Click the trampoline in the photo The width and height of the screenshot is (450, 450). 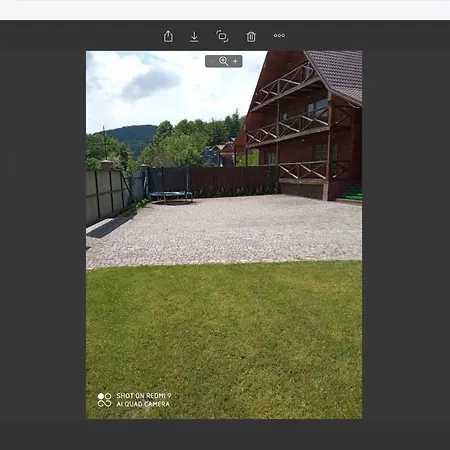(x=171, y=196)
